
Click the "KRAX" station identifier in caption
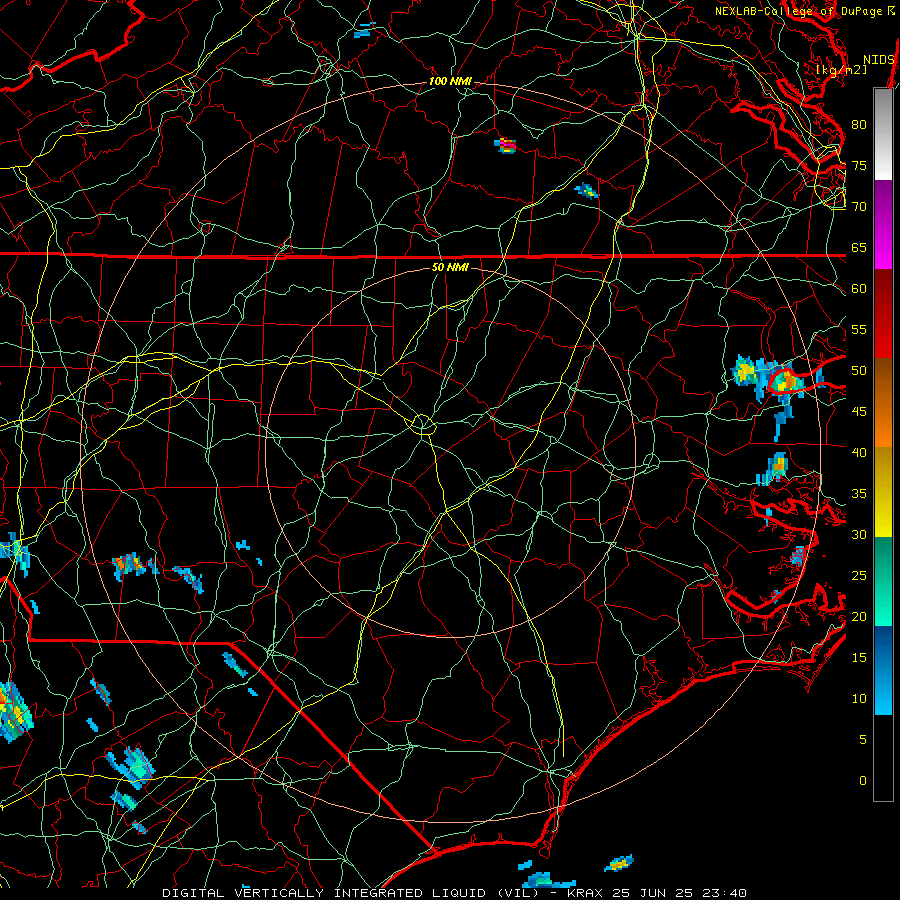pyautogui.click(x=585, y=893)
